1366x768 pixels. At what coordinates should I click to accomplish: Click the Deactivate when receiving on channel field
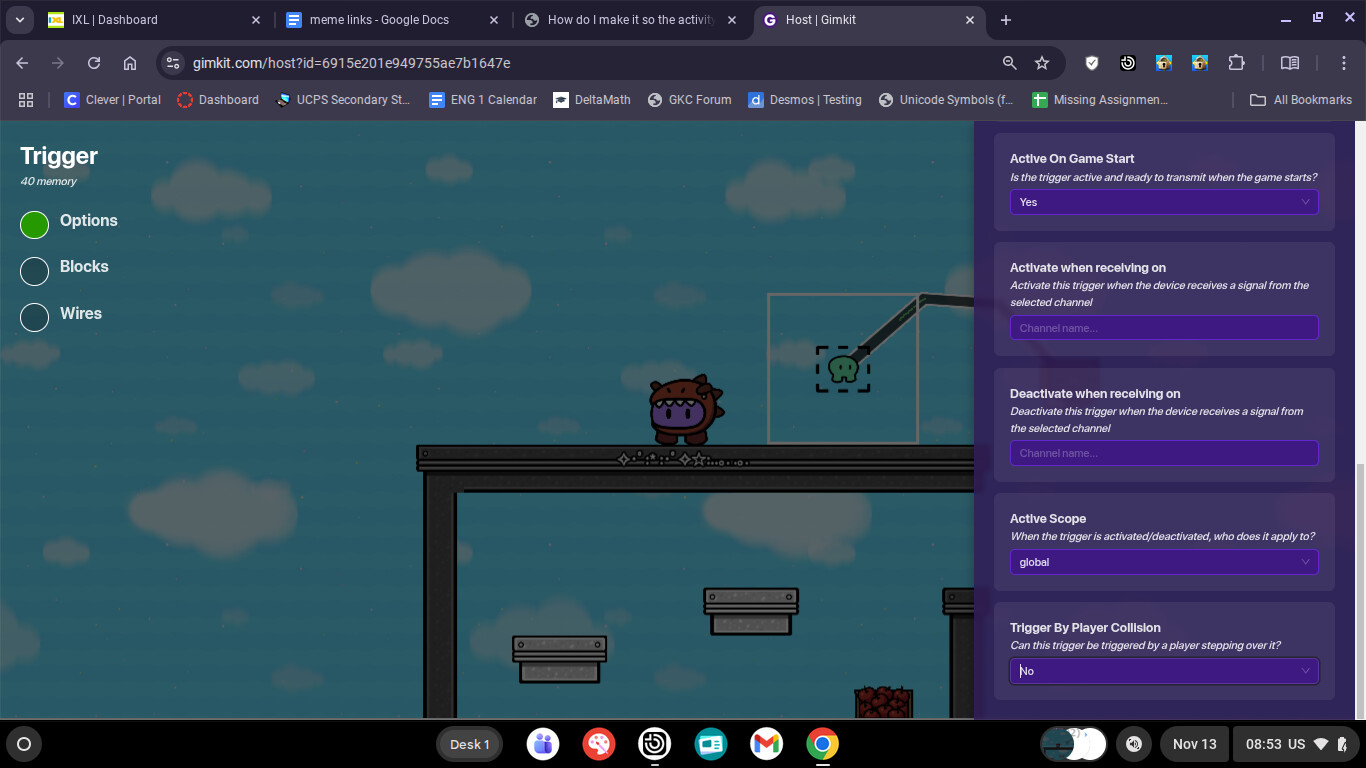tap(1163, 453)
